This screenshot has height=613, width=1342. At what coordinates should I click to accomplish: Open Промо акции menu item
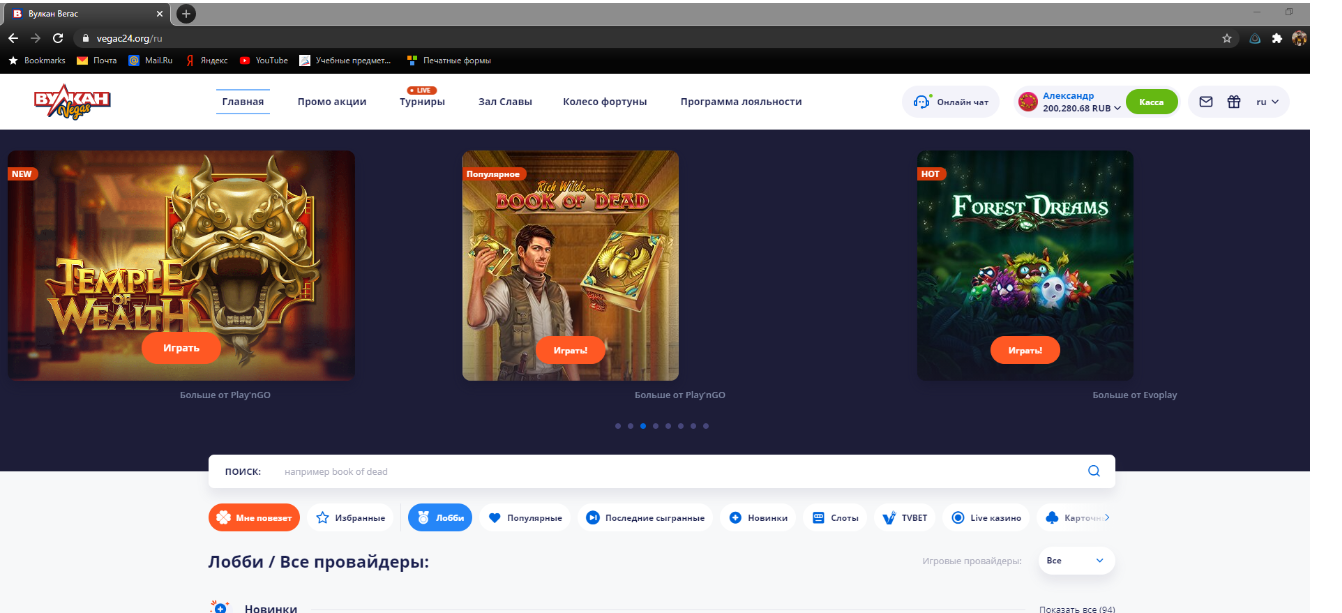click(332, 101)
